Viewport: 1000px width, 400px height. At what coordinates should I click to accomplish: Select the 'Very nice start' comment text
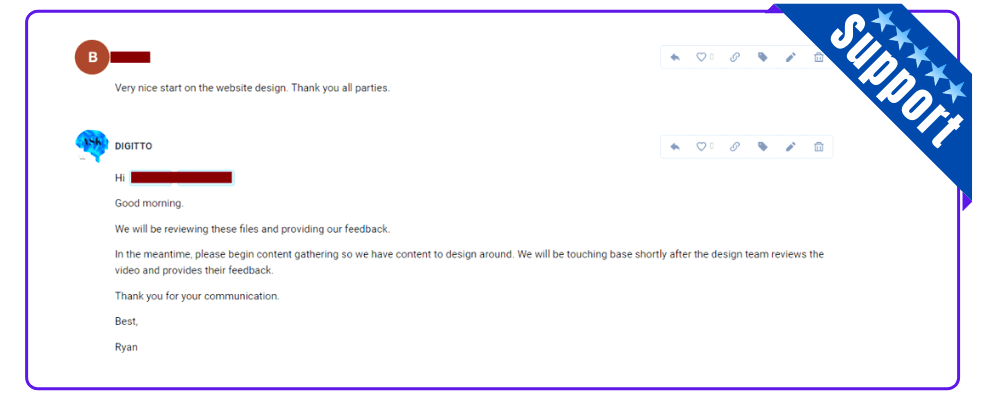tap(252, 88)
